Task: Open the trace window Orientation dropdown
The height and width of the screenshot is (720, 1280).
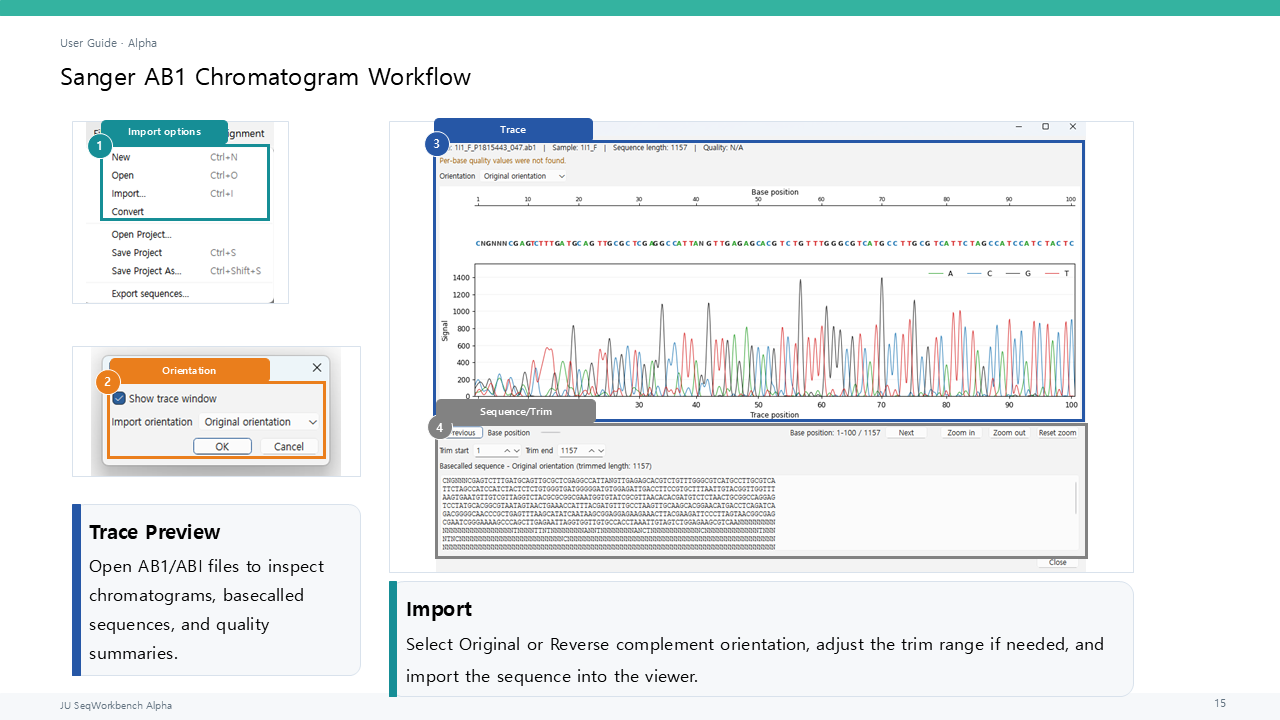Action: [x=524, y=176]
